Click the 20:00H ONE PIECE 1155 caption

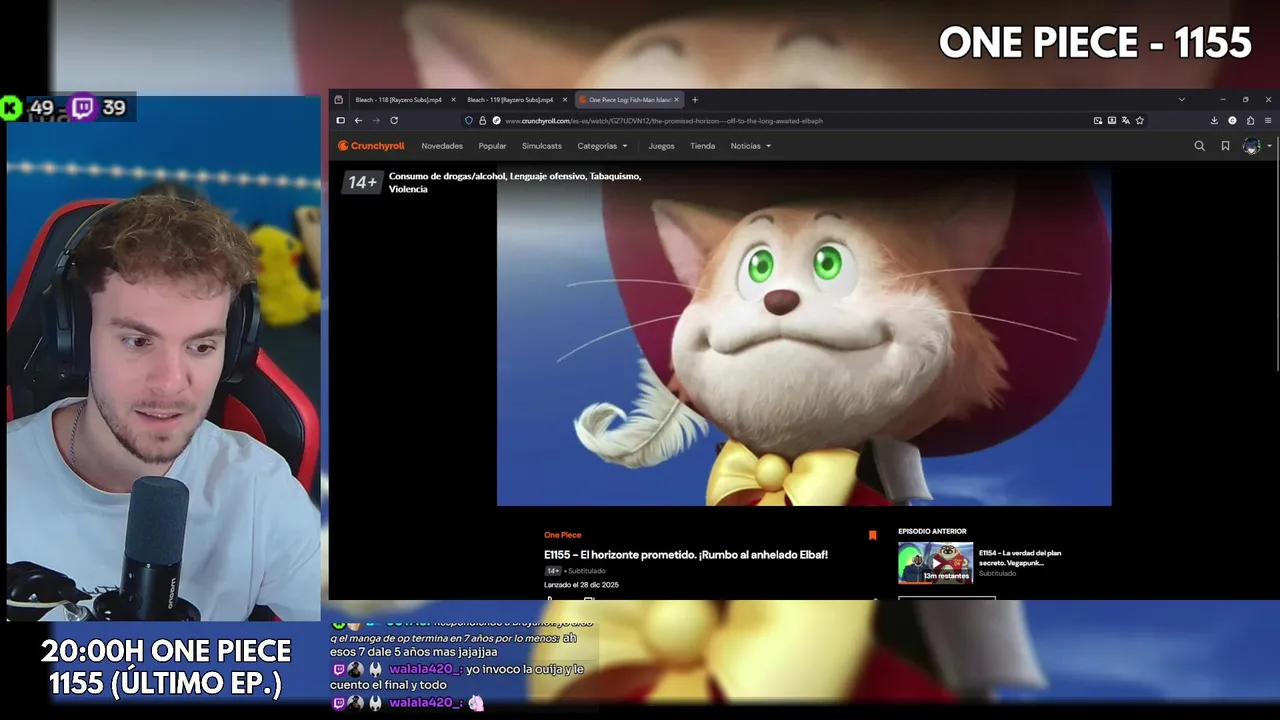click(166, 667)
